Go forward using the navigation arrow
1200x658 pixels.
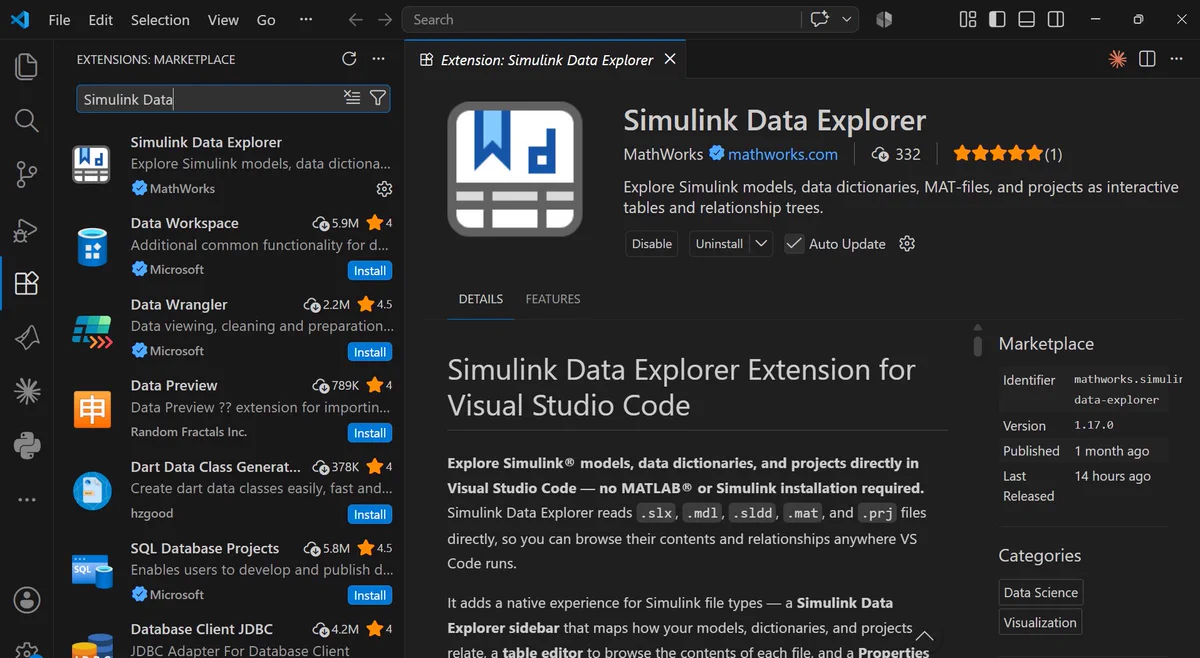tap(385, 20)
